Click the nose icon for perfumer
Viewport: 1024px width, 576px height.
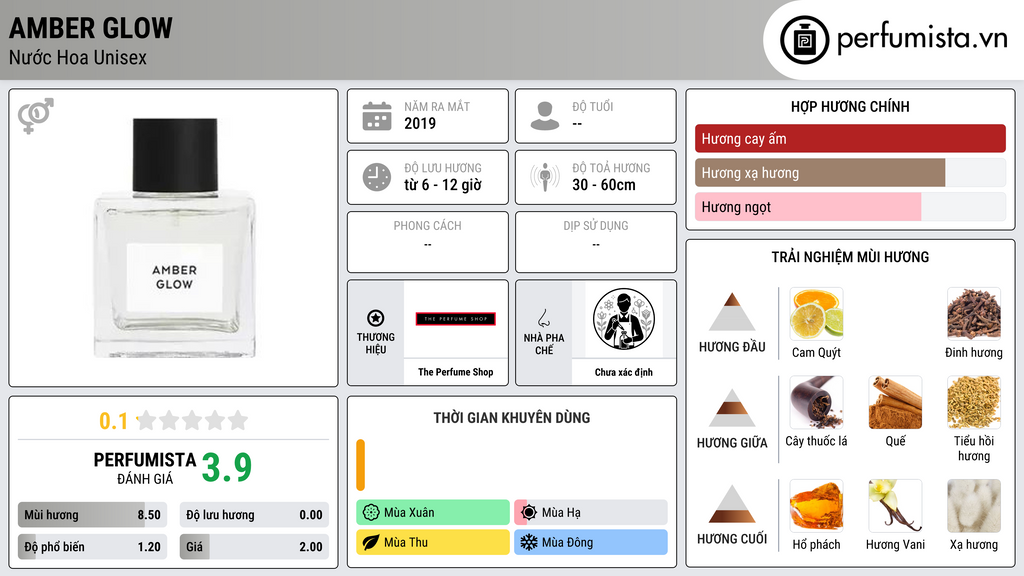(x=543, y=318)
